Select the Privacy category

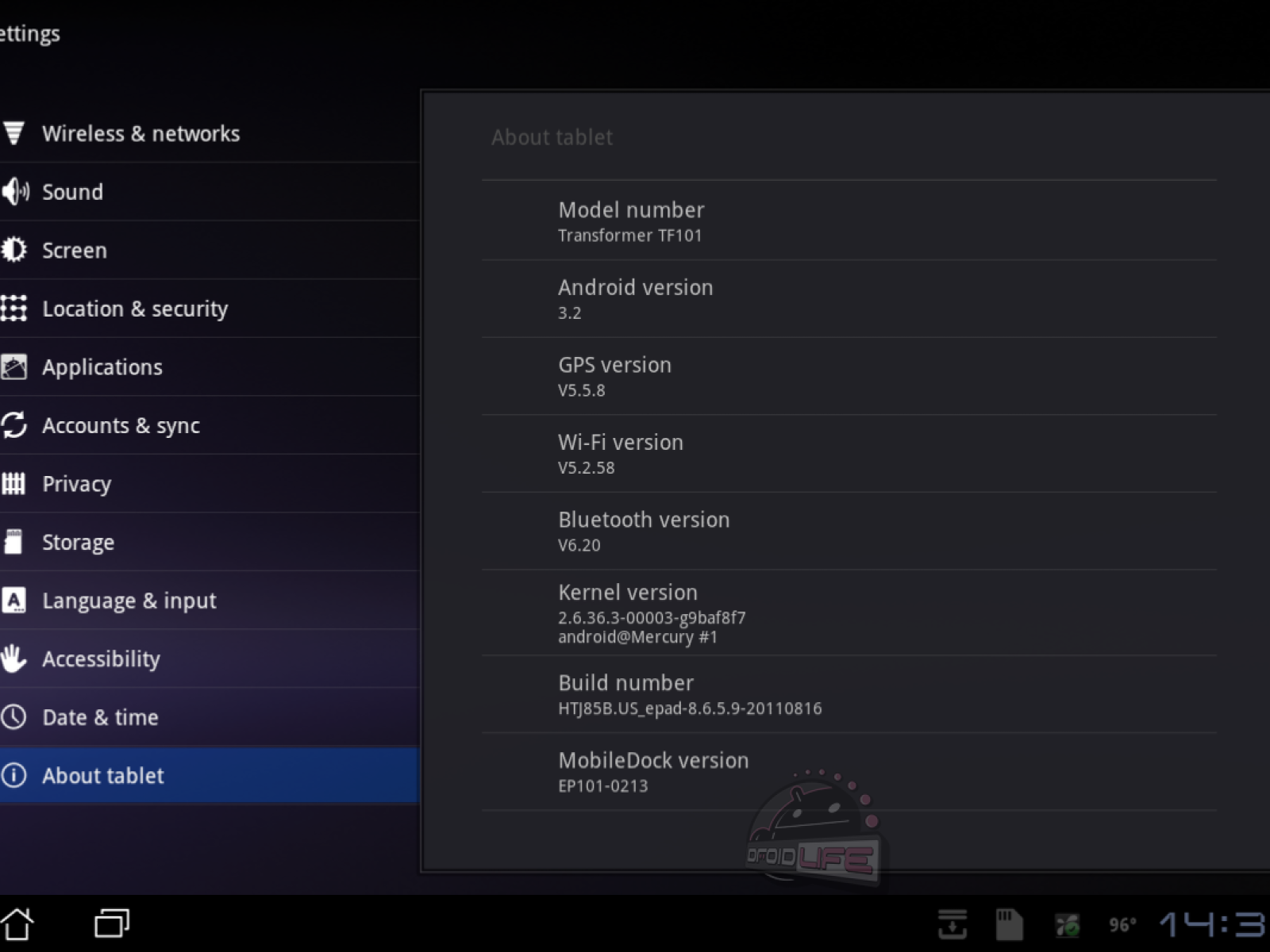tap(210, 484)
